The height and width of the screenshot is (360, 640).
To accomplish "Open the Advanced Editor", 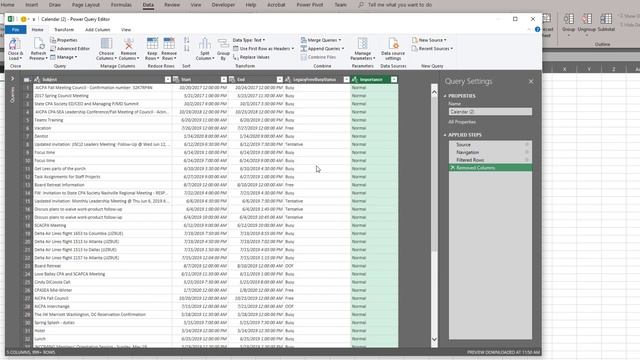I will click(x=70, y=49).
